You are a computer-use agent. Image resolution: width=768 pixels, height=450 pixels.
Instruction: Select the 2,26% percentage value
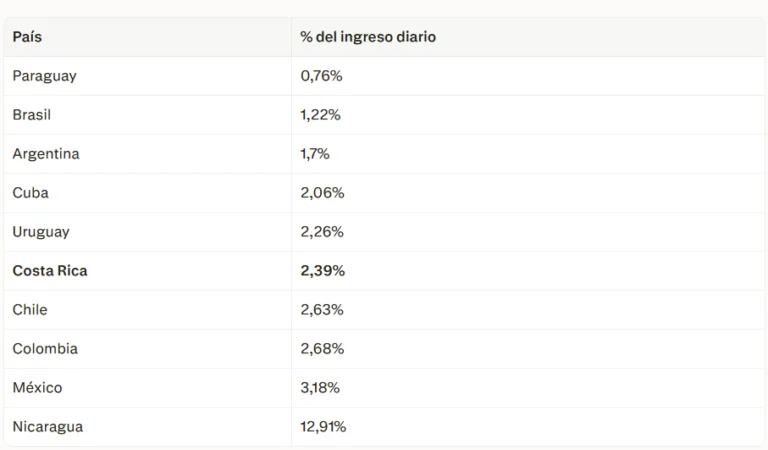[x=322, y=232]
